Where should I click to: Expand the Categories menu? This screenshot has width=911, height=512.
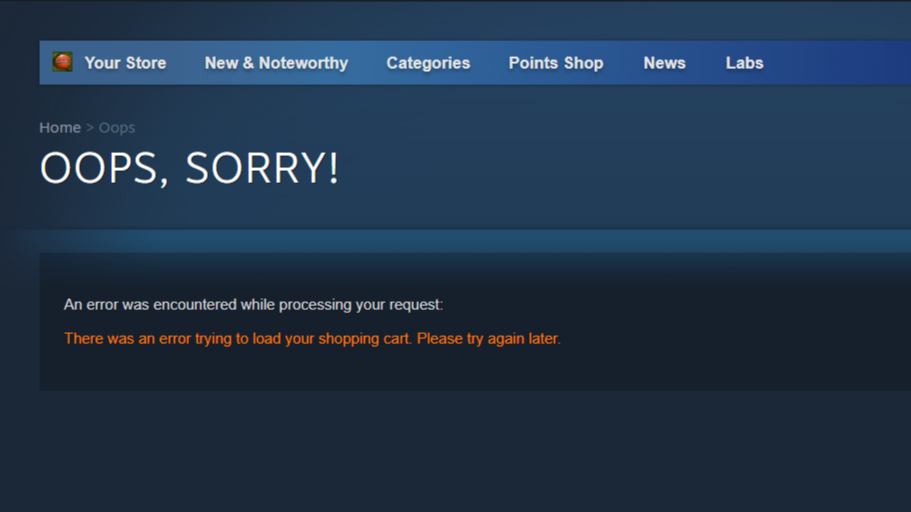coord(428,63)
